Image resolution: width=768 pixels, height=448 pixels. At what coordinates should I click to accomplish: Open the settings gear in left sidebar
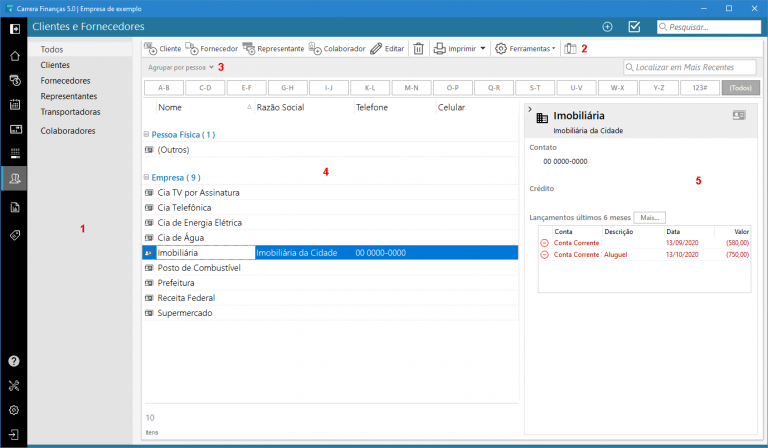point(14,410)
